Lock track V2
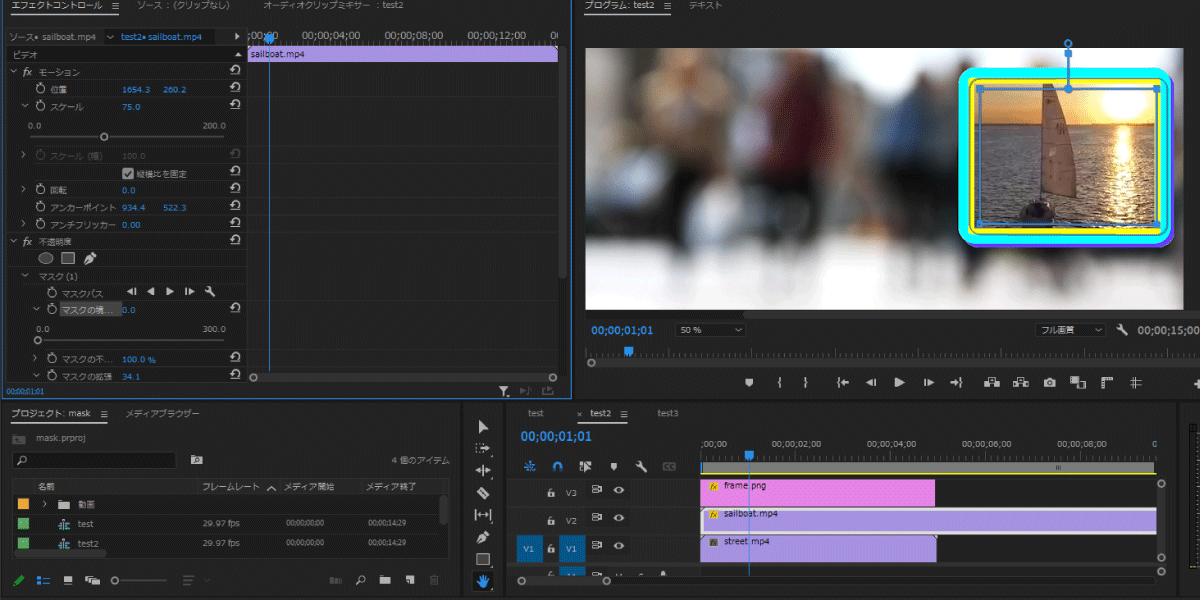1200x600 pixels. pos(550,520)
